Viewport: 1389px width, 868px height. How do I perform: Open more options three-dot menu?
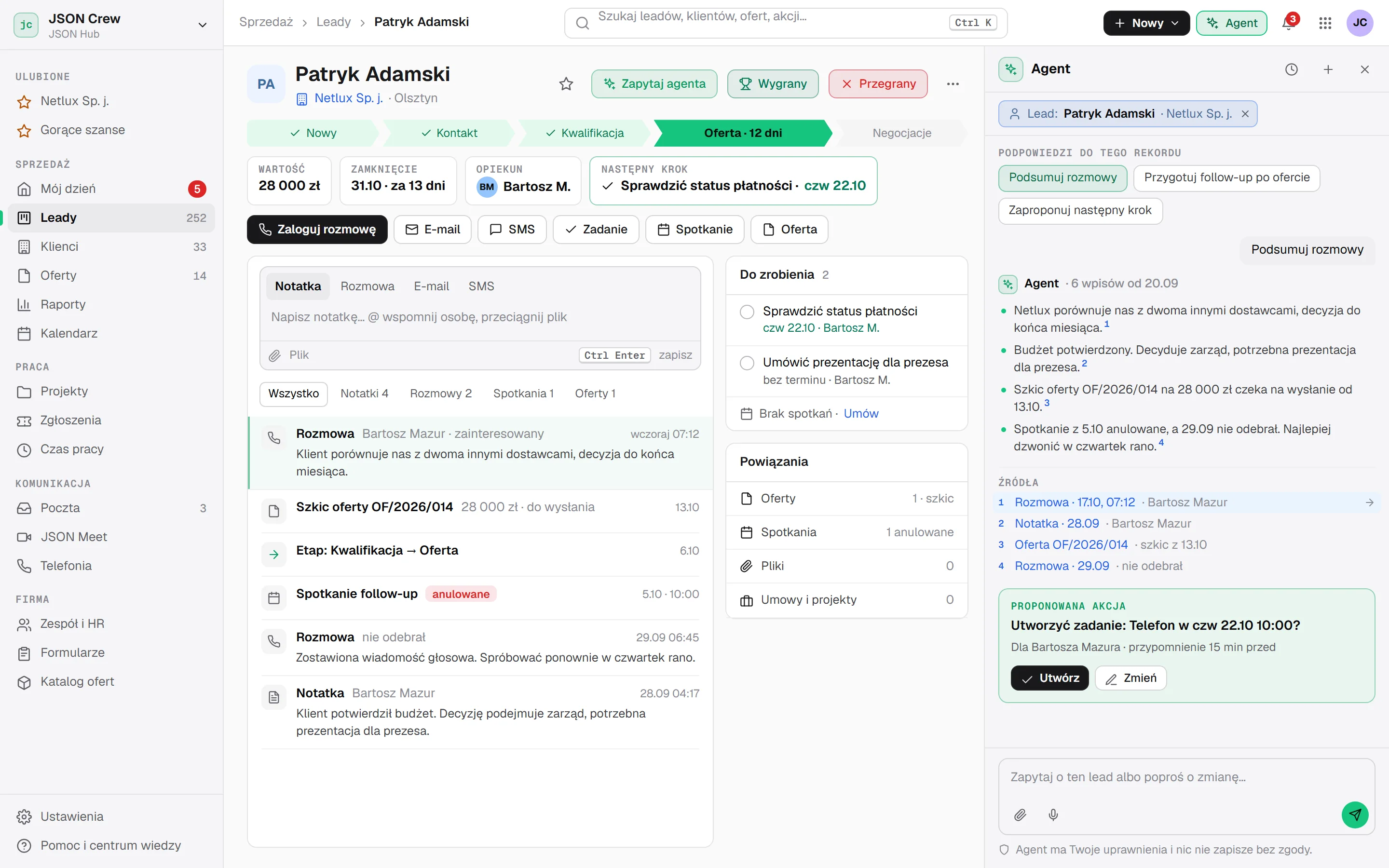(953, 84)
